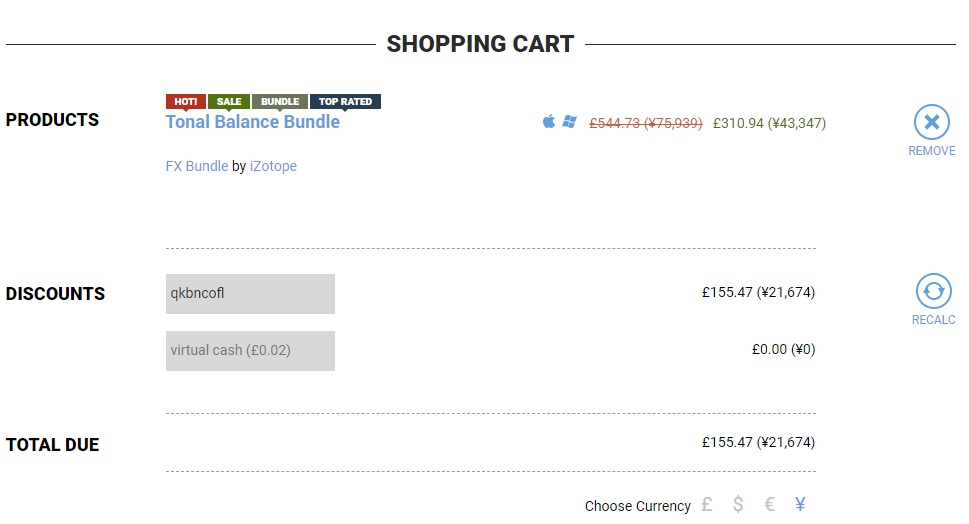
Task: Visit the iZotope developer link
Action: (x=273, y=166)
